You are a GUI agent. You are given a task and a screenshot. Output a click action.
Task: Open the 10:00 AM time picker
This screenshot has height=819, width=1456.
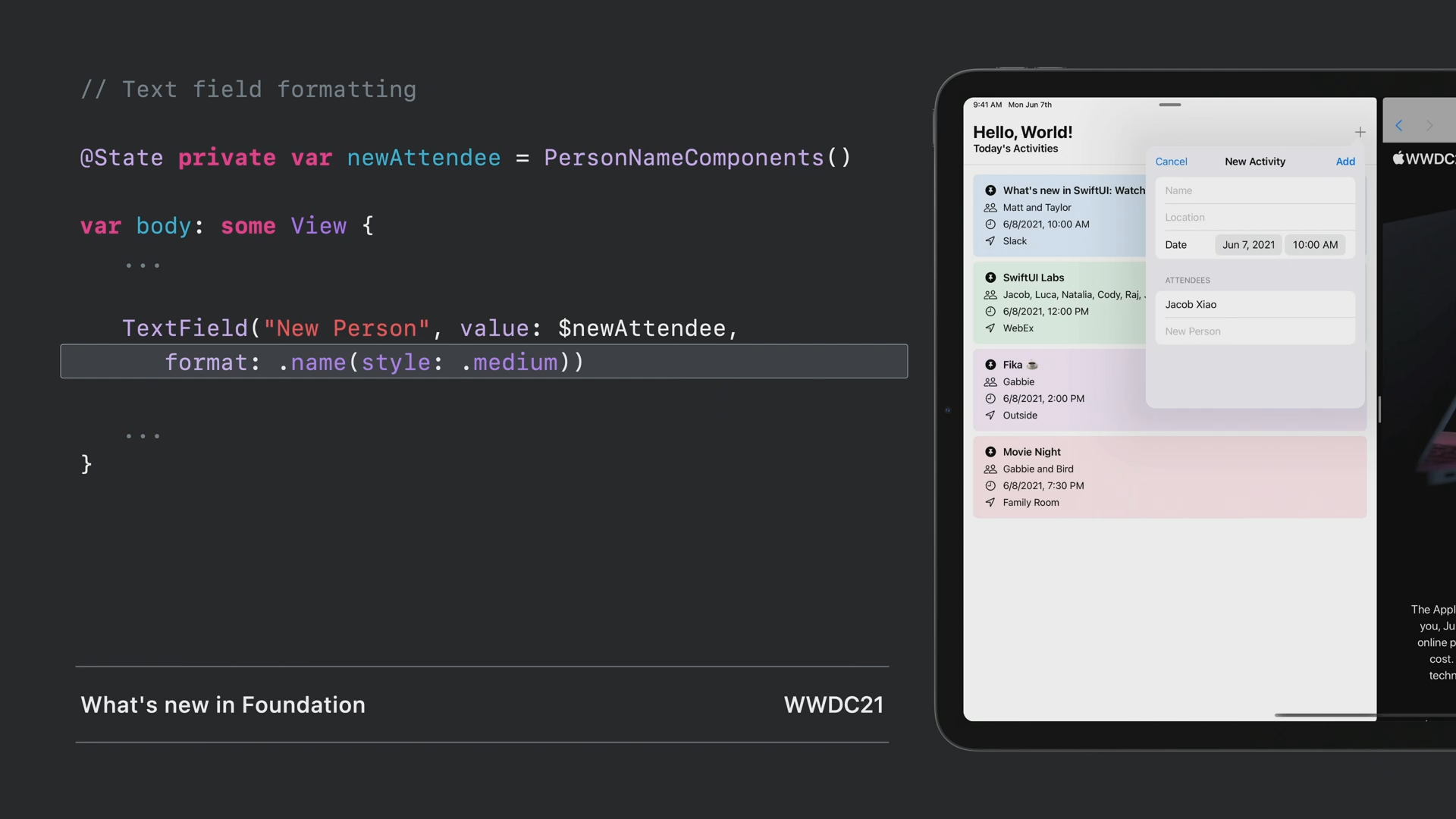click(x=1315, y=245)
